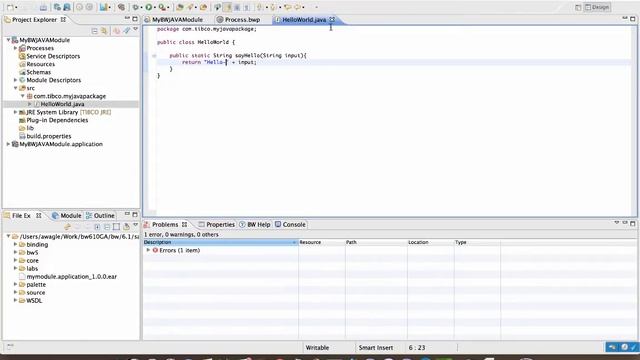Sort by Type column header
The width and height of the screenshot is (640, 360).
point(477,242)
